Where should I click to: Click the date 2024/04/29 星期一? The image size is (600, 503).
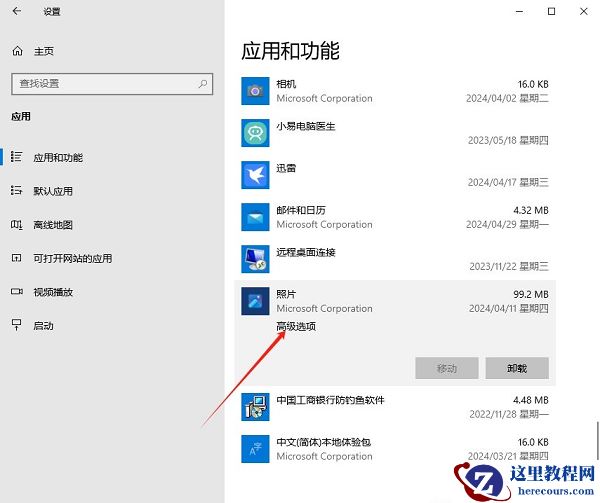(507, 225)
